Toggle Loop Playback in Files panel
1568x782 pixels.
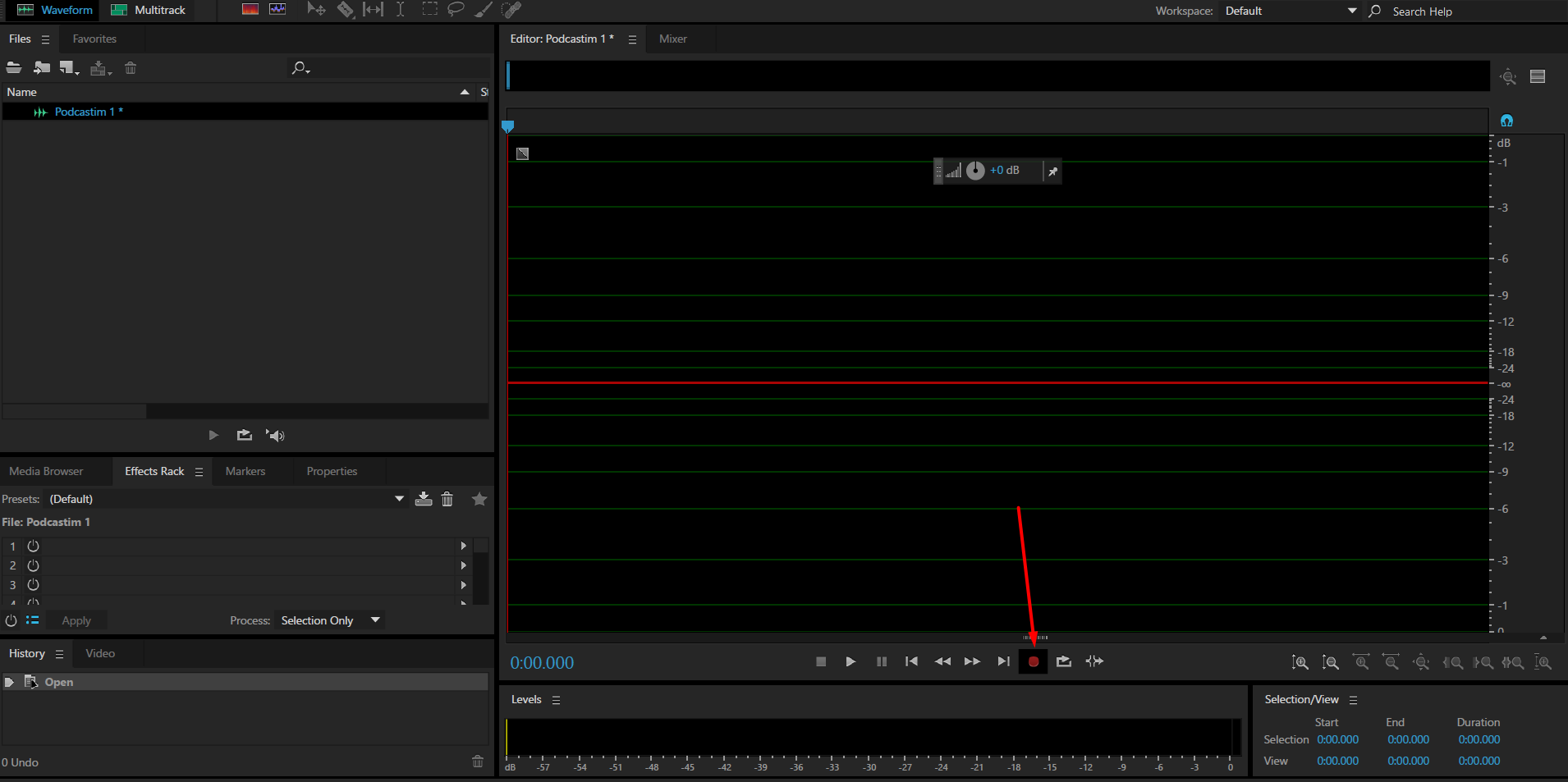point(245,435)
